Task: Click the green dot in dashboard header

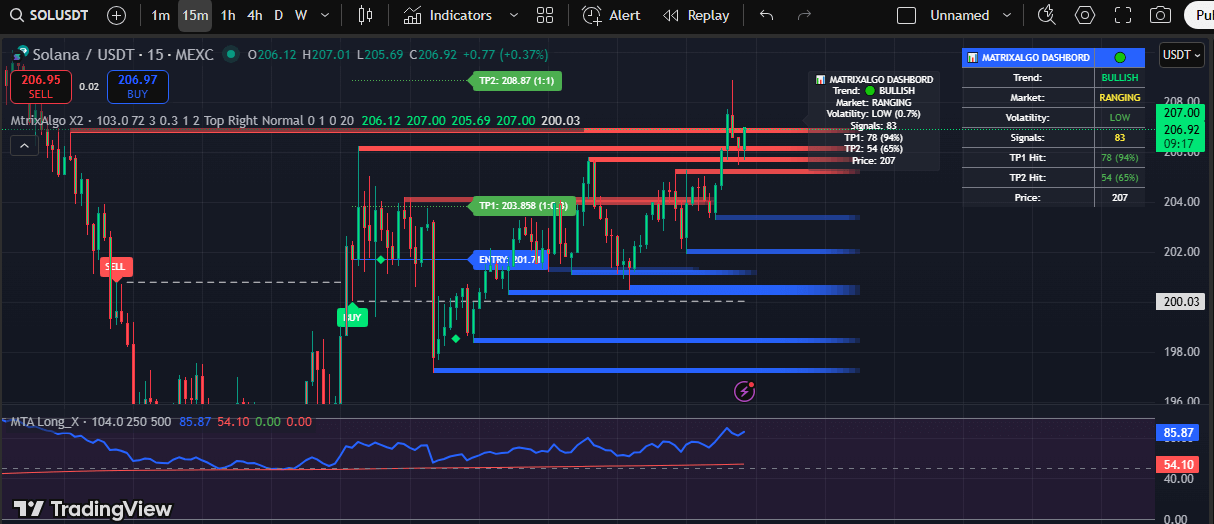Action: (1120, 58)
